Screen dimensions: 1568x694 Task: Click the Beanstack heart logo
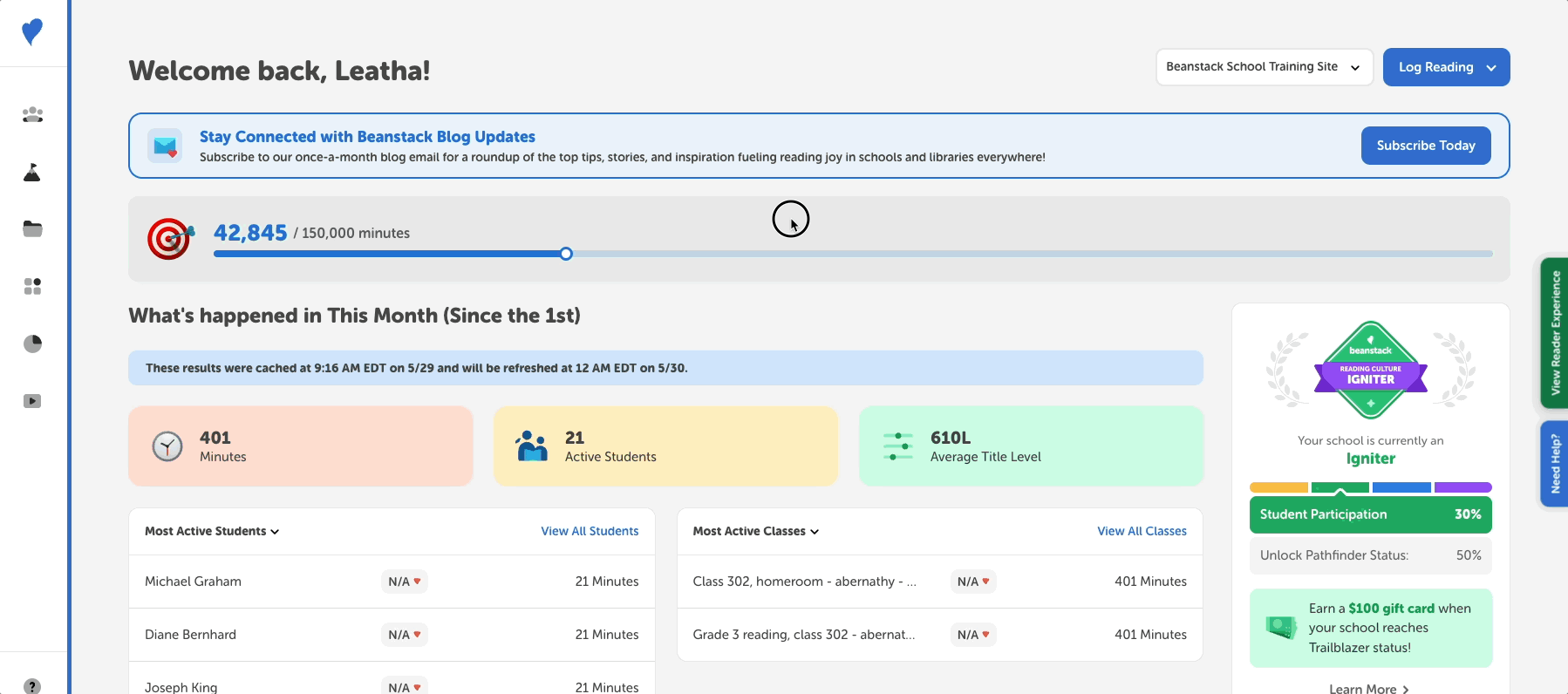[x=32, y=32]
